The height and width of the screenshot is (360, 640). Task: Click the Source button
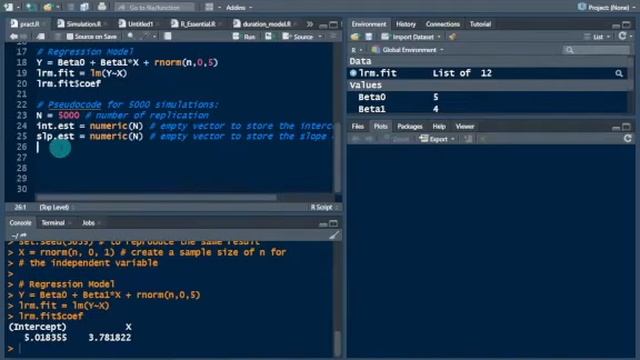tap(298, 37)
